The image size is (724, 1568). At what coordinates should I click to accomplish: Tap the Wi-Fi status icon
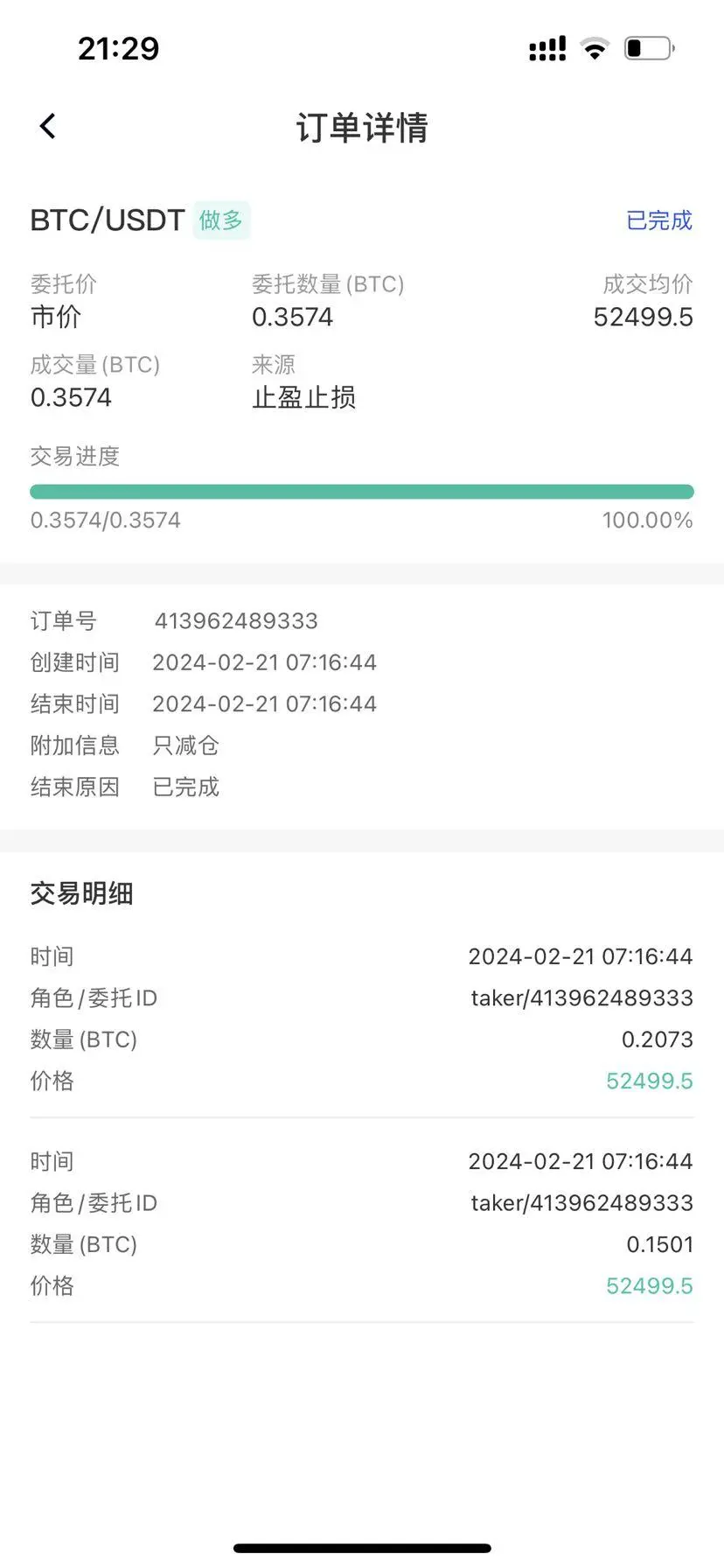tap(595, 48)
